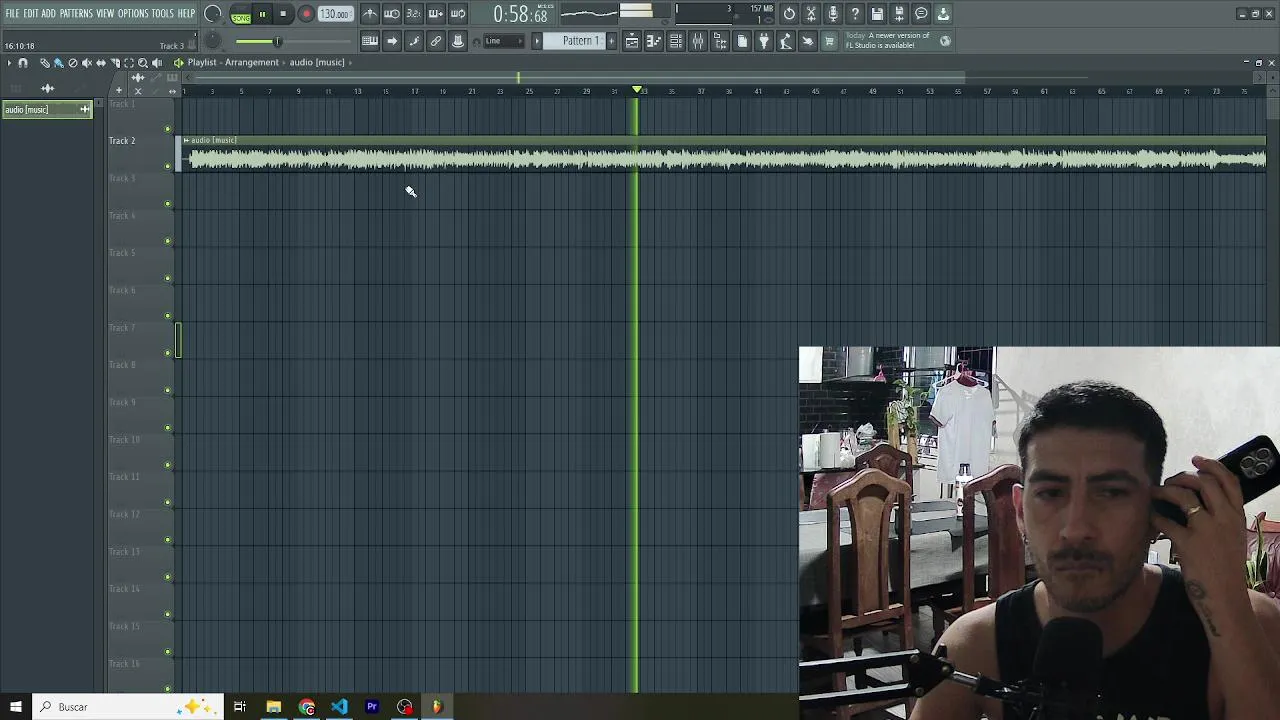Image resolution: width=1280 pixels, height=720 pixels.
Task: Click Track 2 label
Action: 122,141
